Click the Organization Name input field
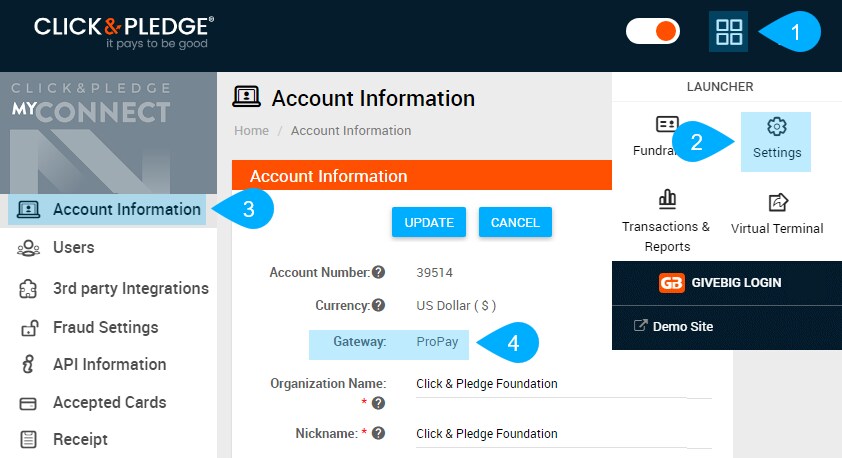Image resolution: width=842 pixels, height=458 pixels. (563, 384)
